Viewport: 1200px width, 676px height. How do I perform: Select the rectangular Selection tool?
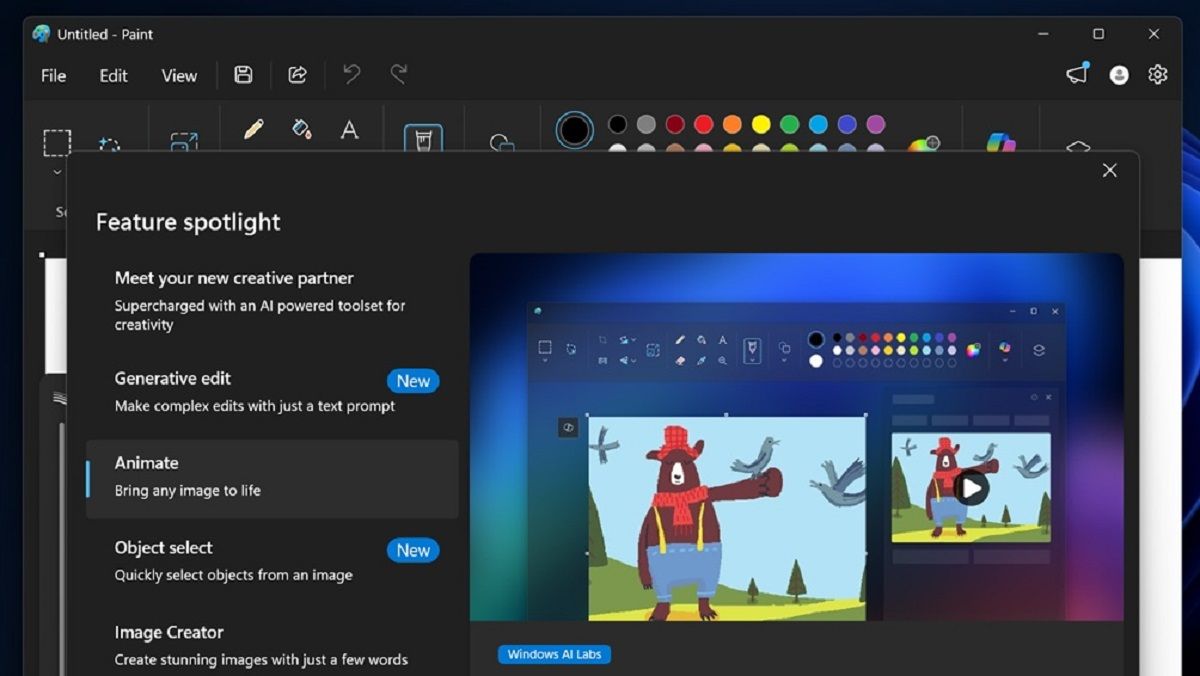tap(57, 140)
